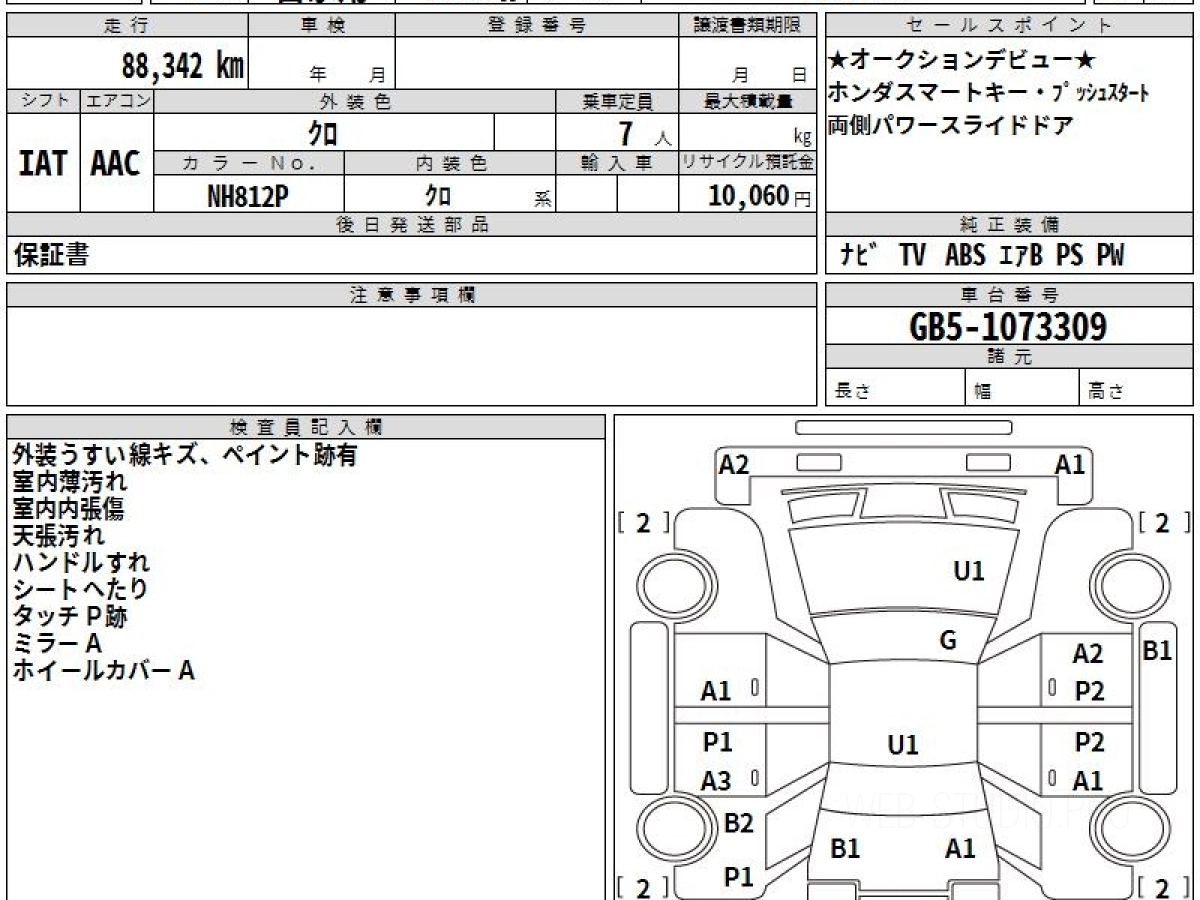Click the 後日発送部品 header
This screenshot has width=1200, height=900.
tap(411, 225)
